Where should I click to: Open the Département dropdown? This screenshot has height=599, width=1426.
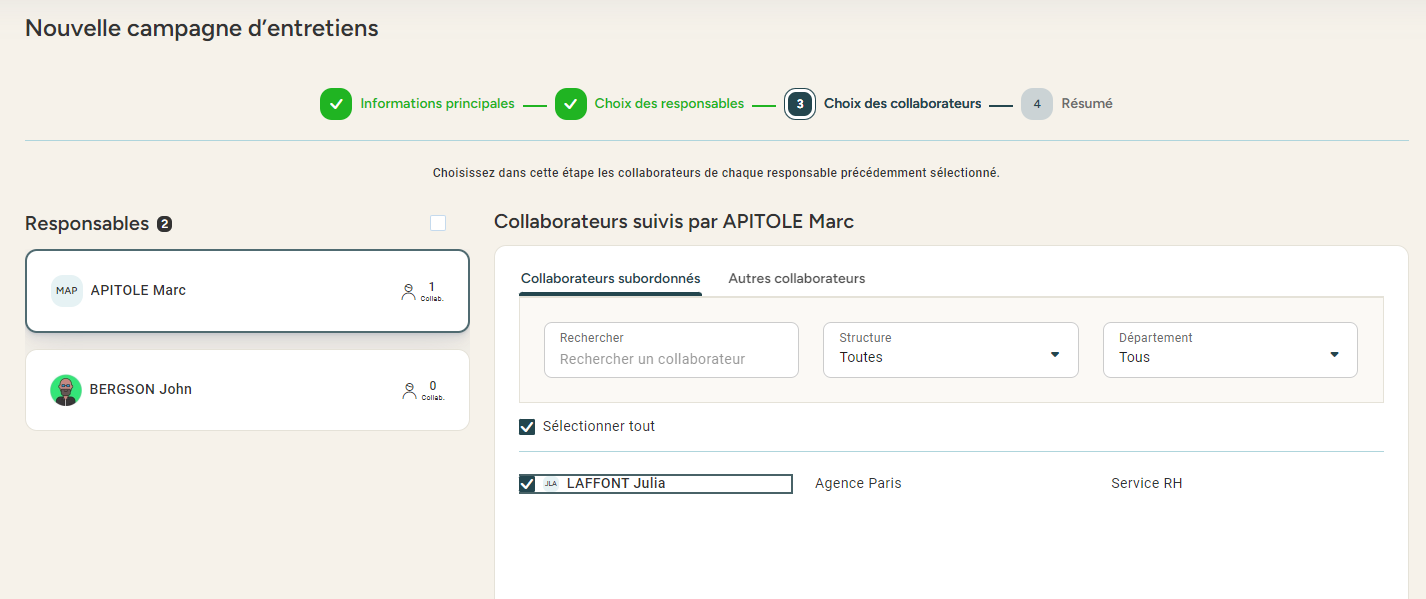click(1229, 350)
